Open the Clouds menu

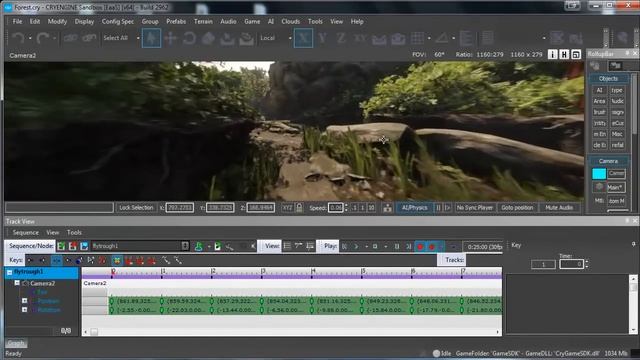291,21
